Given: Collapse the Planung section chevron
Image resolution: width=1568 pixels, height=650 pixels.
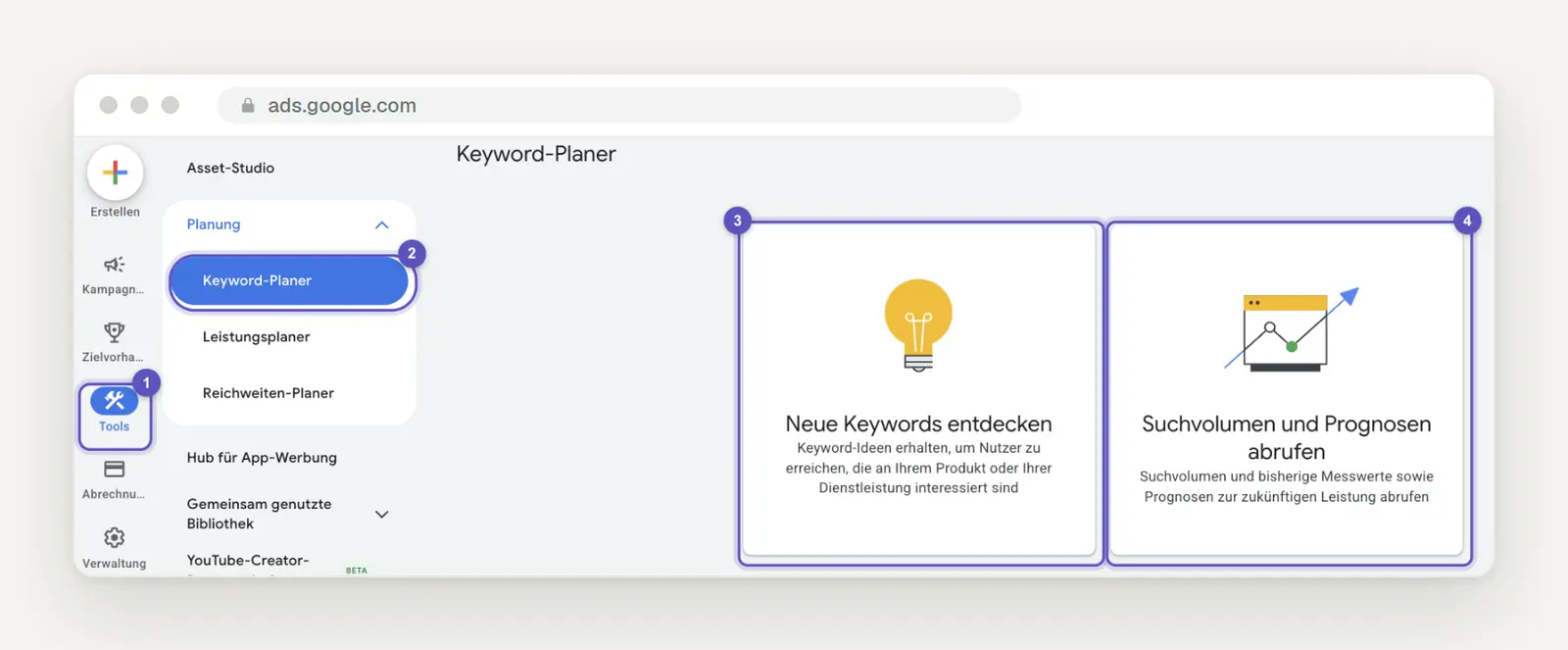Looking at the screenshot, I should (x=382, y=225).
